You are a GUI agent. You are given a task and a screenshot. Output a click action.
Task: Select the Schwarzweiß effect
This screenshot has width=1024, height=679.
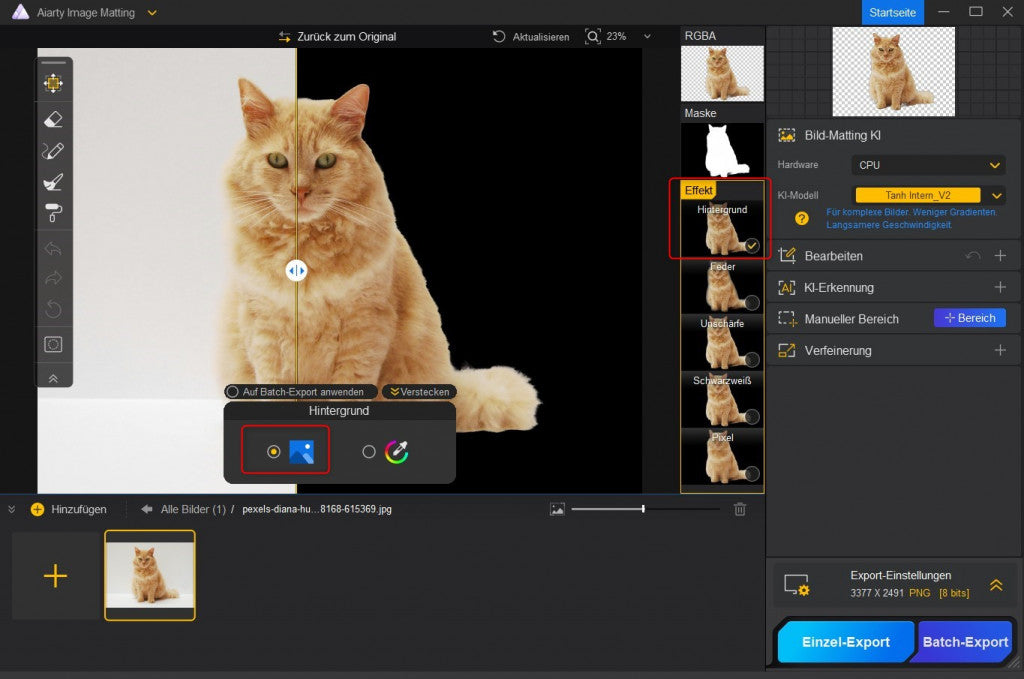click(722, 399)
